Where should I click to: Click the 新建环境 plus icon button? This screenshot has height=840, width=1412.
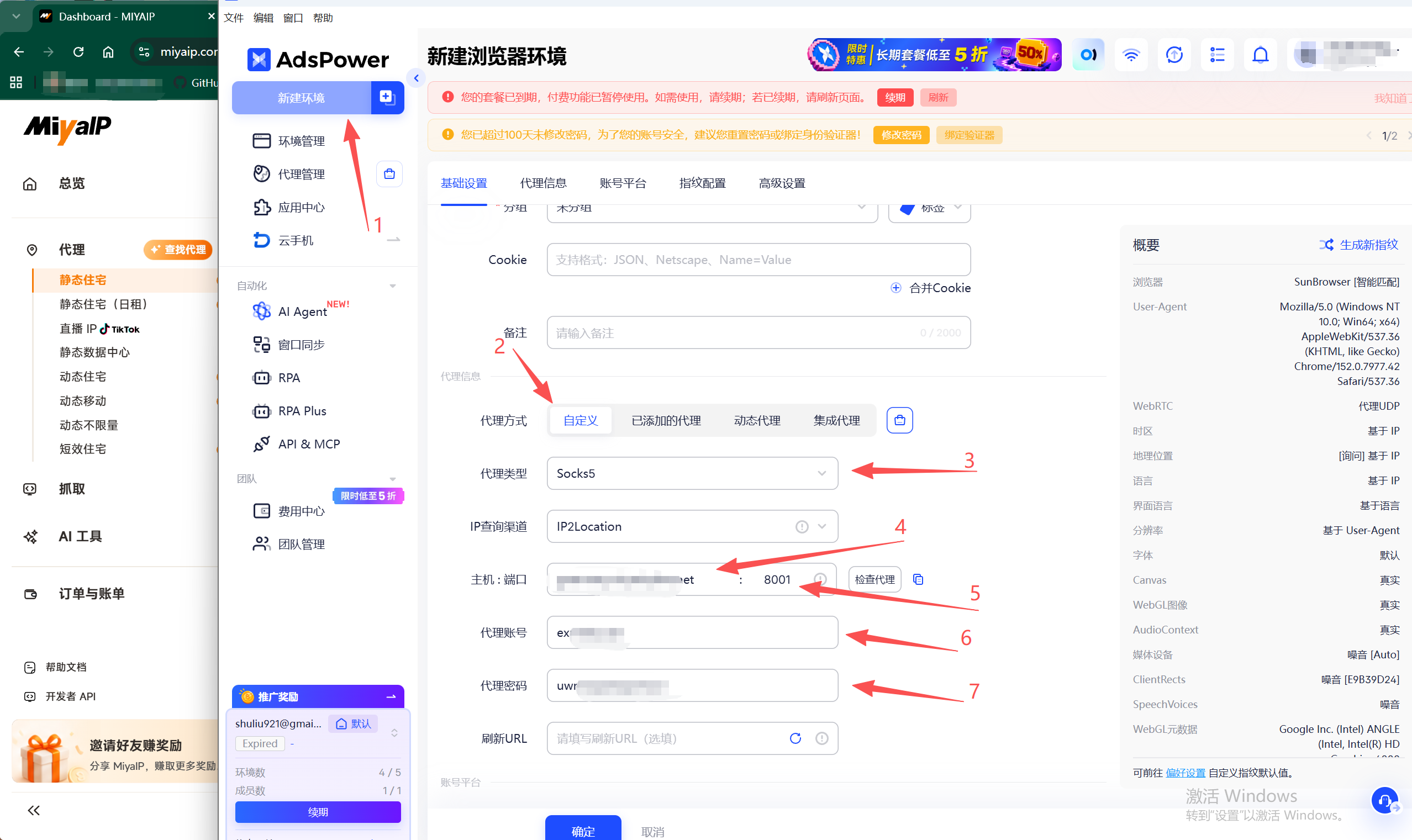[x=387, y=97]
